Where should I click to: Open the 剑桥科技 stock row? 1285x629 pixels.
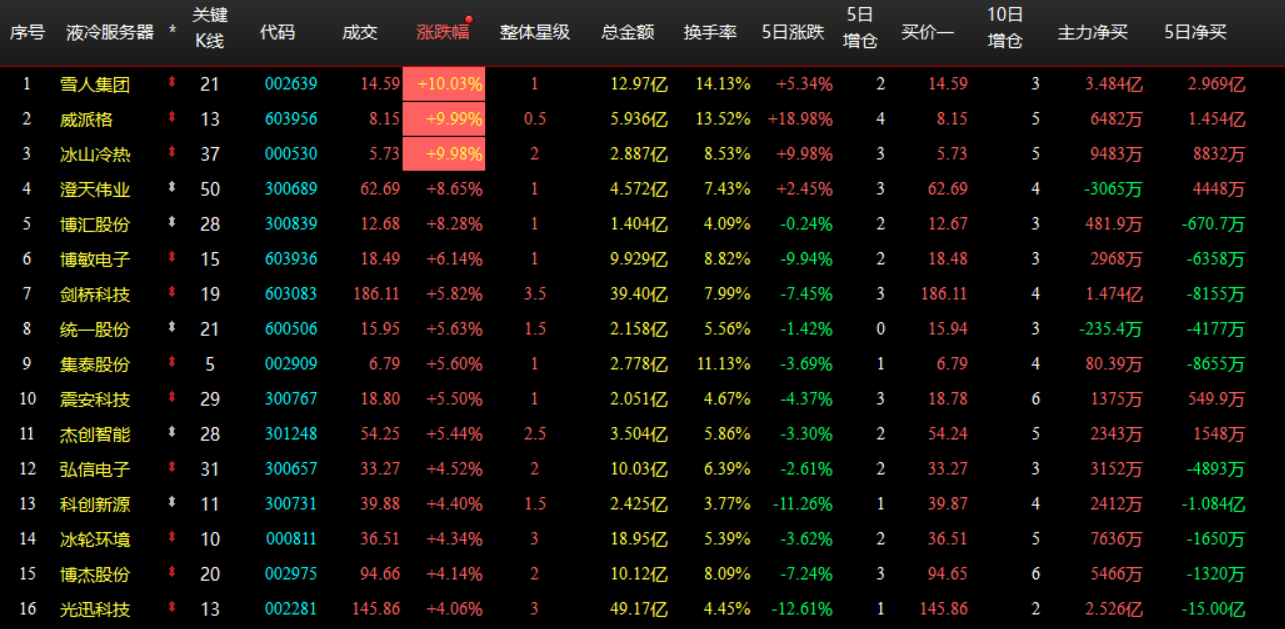coord(642,294)
